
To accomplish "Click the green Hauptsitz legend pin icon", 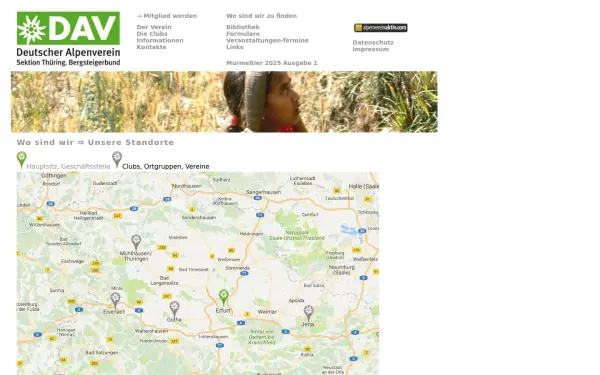I will 21,160.
